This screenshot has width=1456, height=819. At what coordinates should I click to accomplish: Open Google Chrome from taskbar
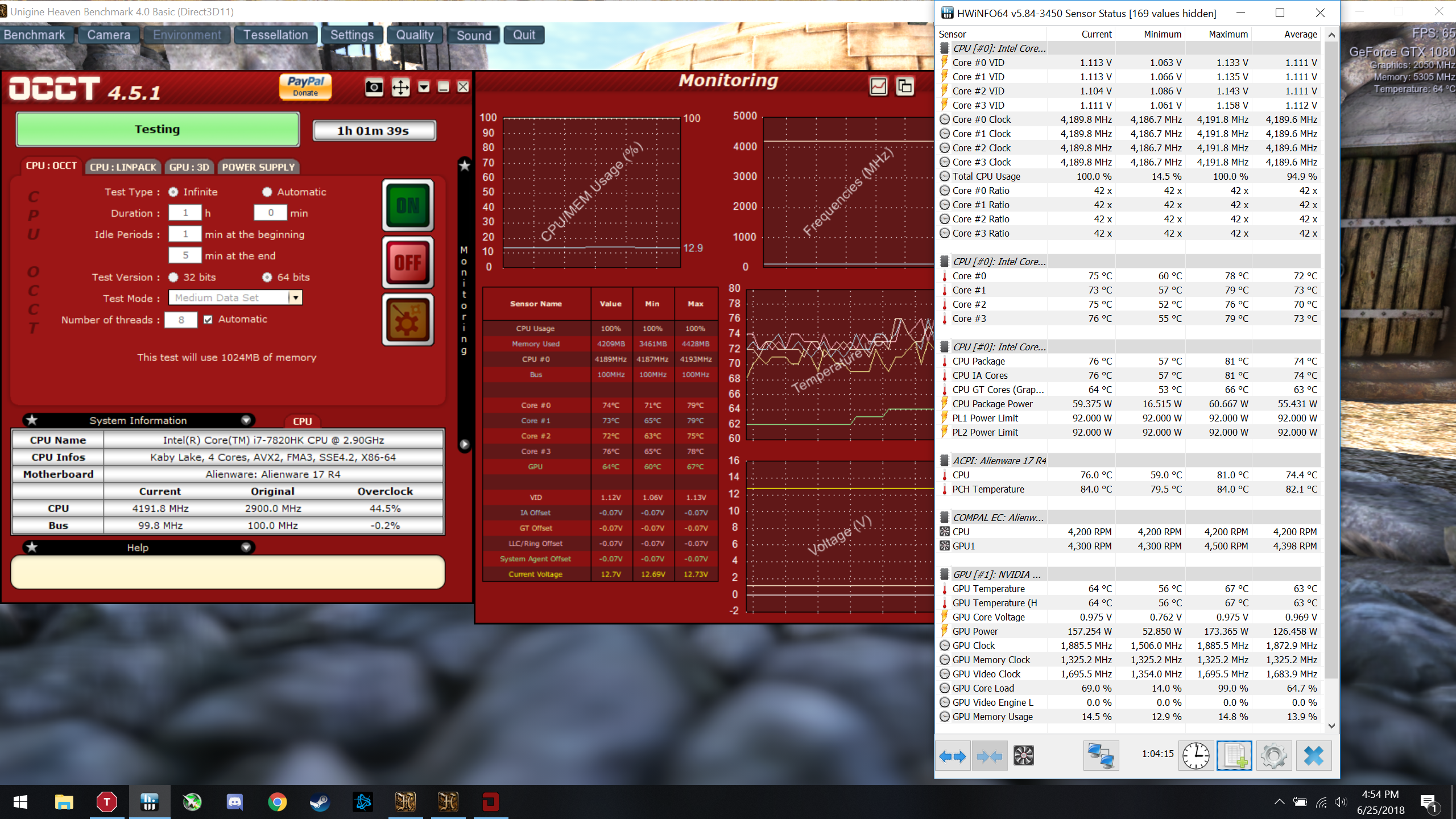pos(277,802)
